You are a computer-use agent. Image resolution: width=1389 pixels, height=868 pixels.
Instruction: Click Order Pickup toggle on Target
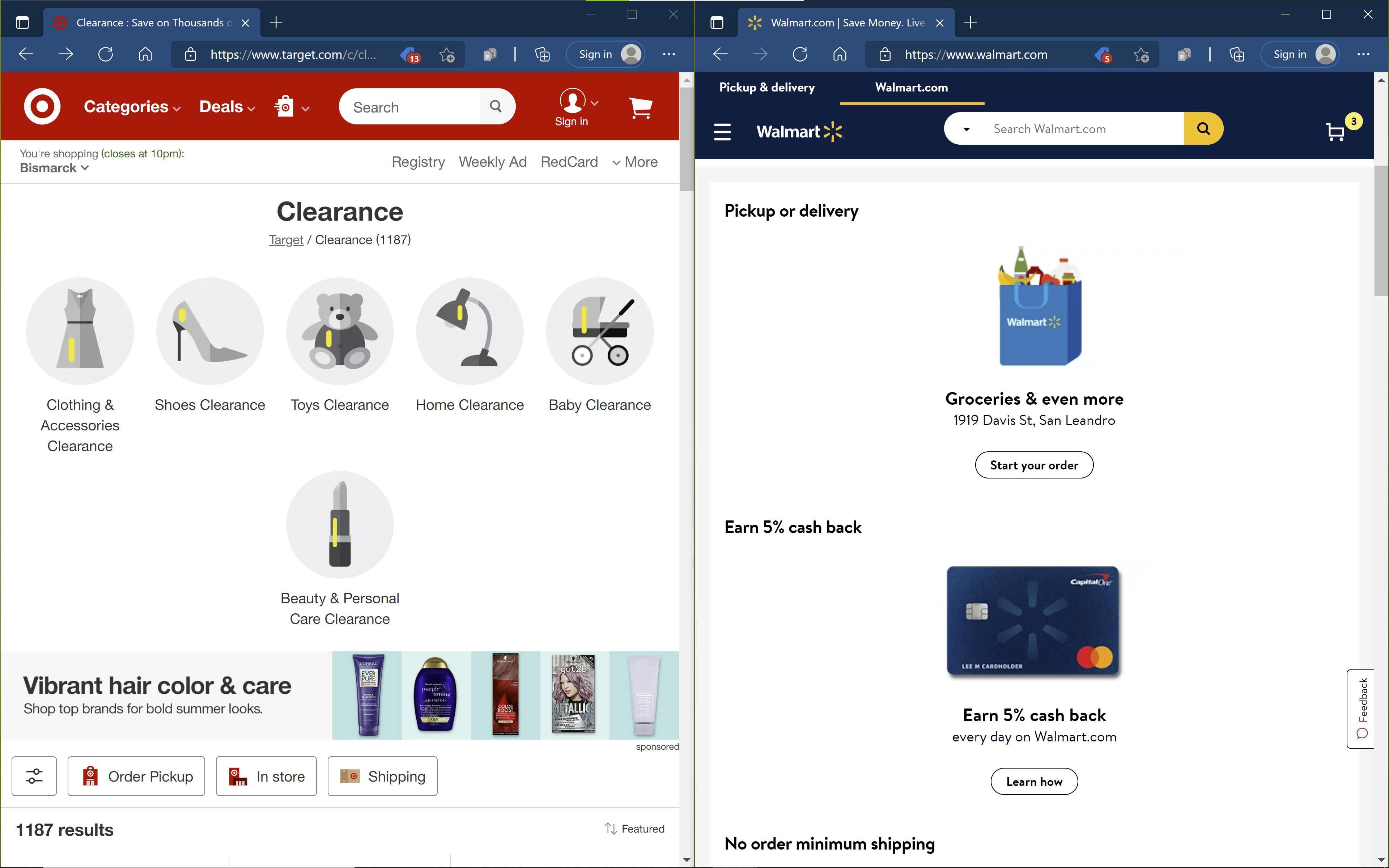pos(136,776)
